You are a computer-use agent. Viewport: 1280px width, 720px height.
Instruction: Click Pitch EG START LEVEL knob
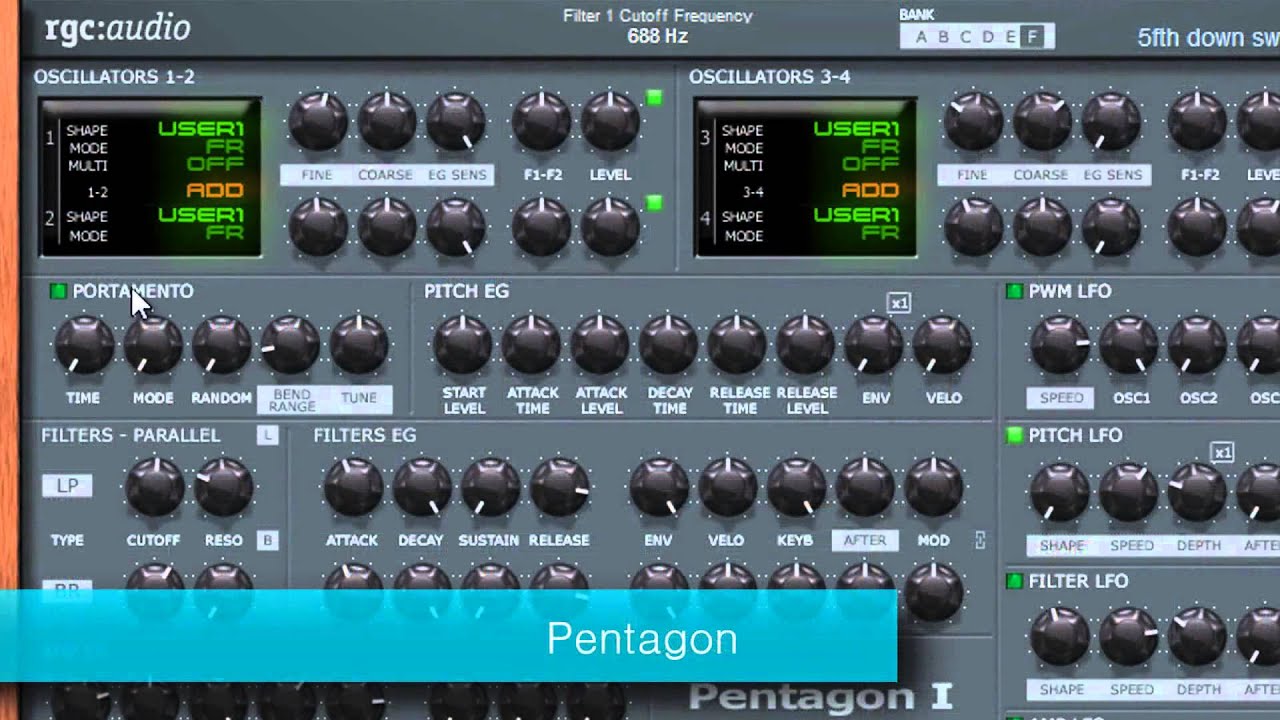(x=463, y=345)
